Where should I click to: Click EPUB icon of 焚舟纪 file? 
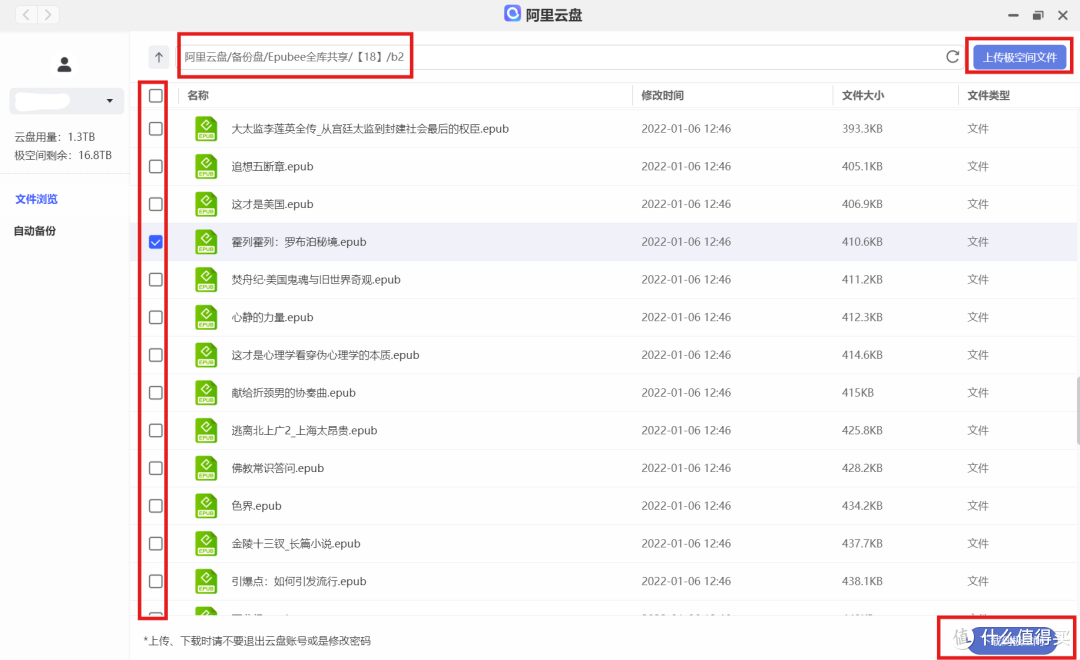206,280
